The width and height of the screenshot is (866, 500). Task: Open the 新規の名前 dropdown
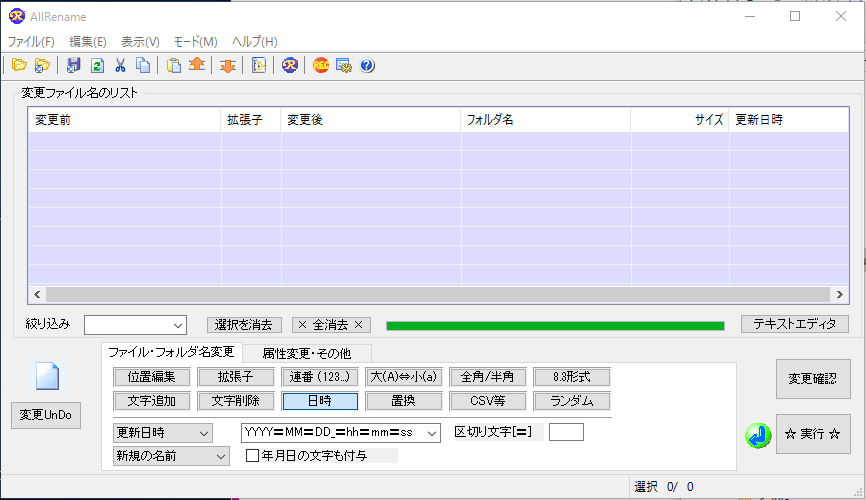click(x=171, y=456)
